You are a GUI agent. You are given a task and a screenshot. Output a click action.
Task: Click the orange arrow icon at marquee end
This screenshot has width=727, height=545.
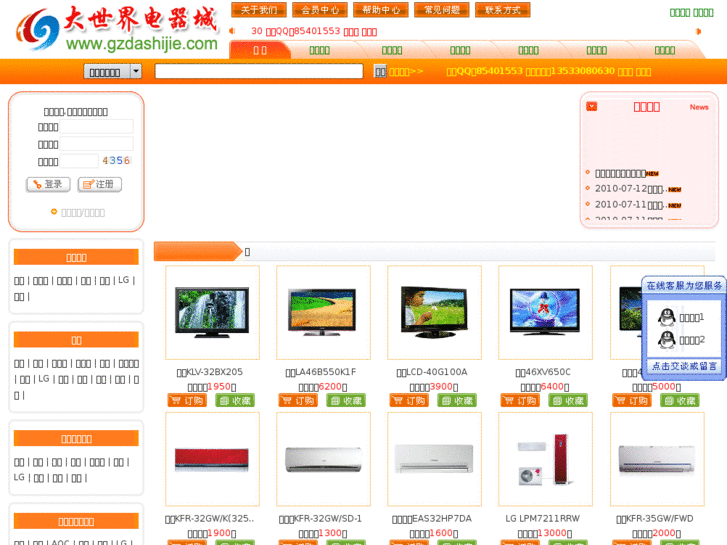coord(698,32)
